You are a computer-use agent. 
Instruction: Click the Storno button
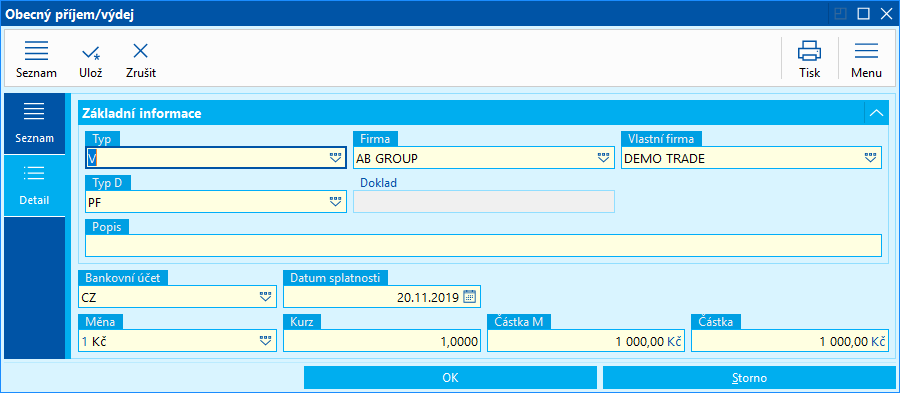(x=750, y=378)
